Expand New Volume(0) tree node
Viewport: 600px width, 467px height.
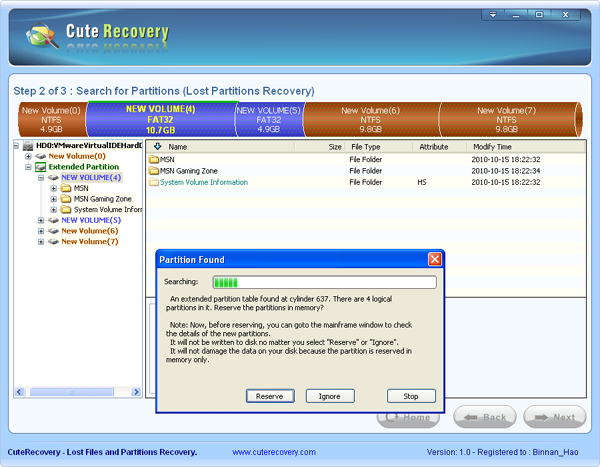tap(28, 156)
